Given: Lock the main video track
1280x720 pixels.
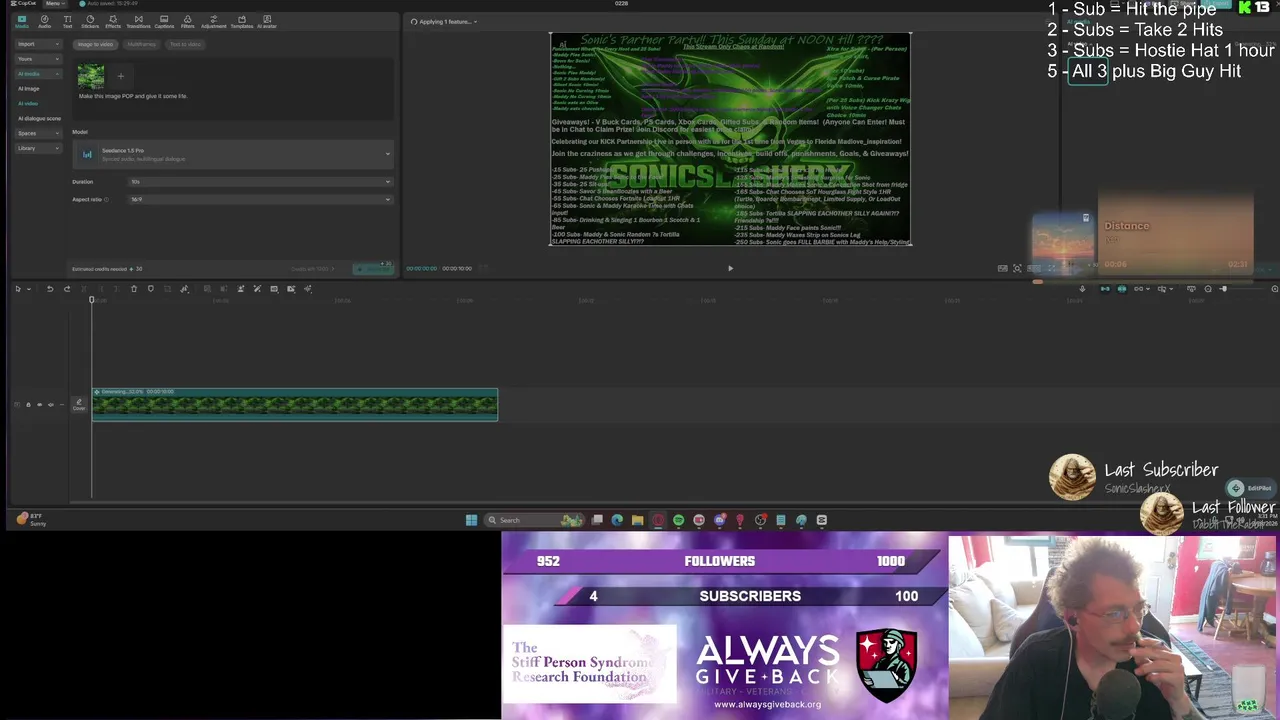Looking at the screenshot, I should (28, 404).
